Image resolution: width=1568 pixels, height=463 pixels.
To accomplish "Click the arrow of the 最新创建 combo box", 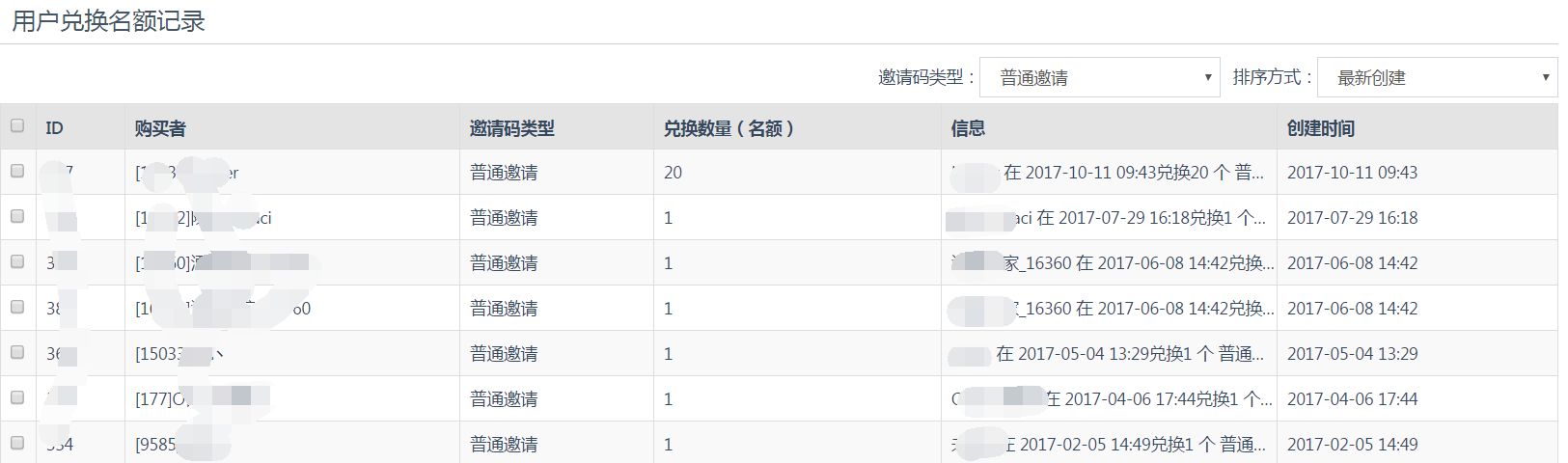I will (x=1545, y=77).
